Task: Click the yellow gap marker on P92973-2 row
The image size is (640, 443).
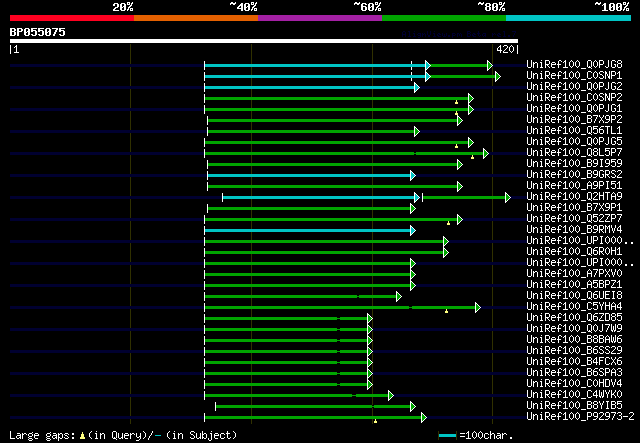Action: [x=376, y=421]
